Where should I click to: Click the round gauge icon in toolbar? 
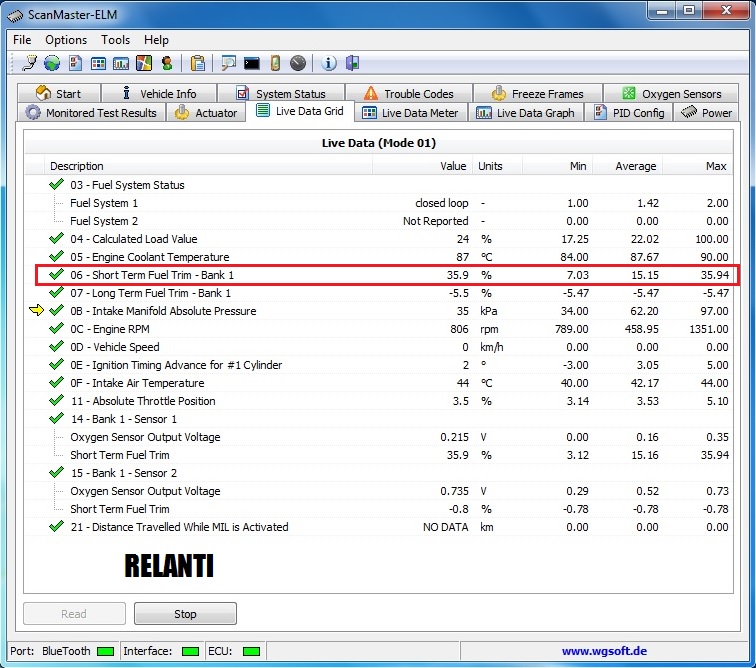point(297,63)
